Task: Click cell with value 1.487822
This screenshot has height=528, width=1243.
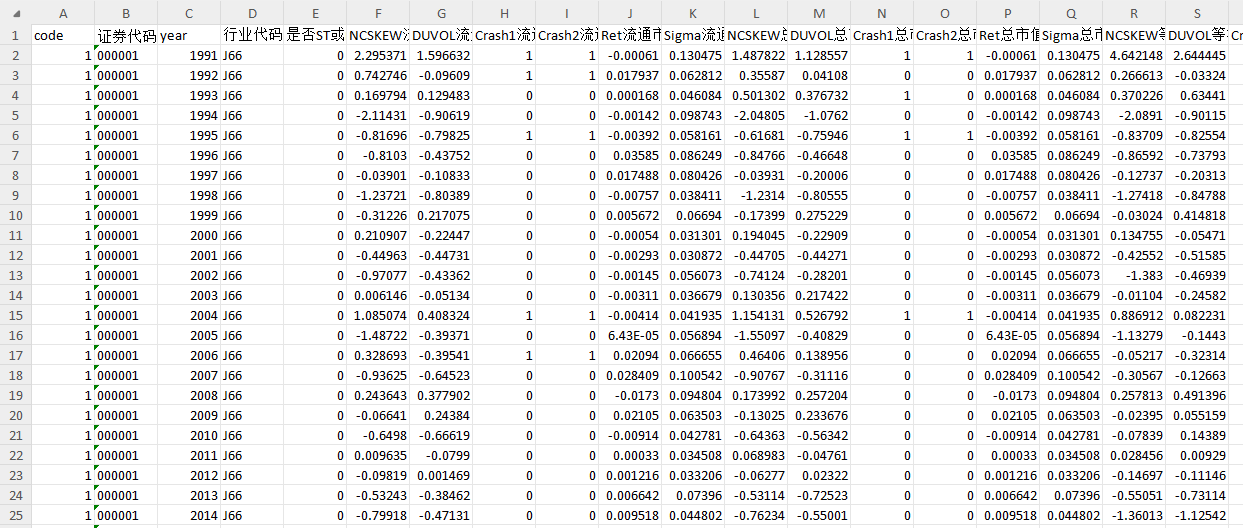Action: [756, 55]
